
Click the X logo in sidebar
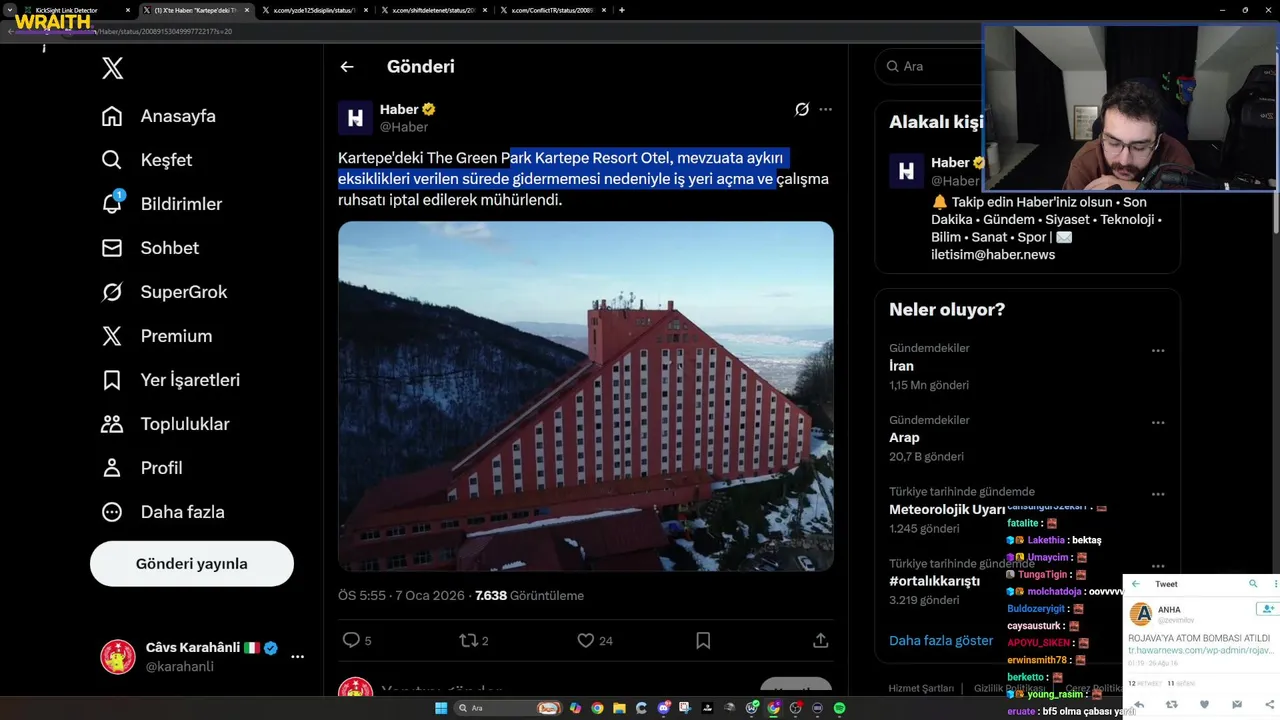click(x=113, y=68)
